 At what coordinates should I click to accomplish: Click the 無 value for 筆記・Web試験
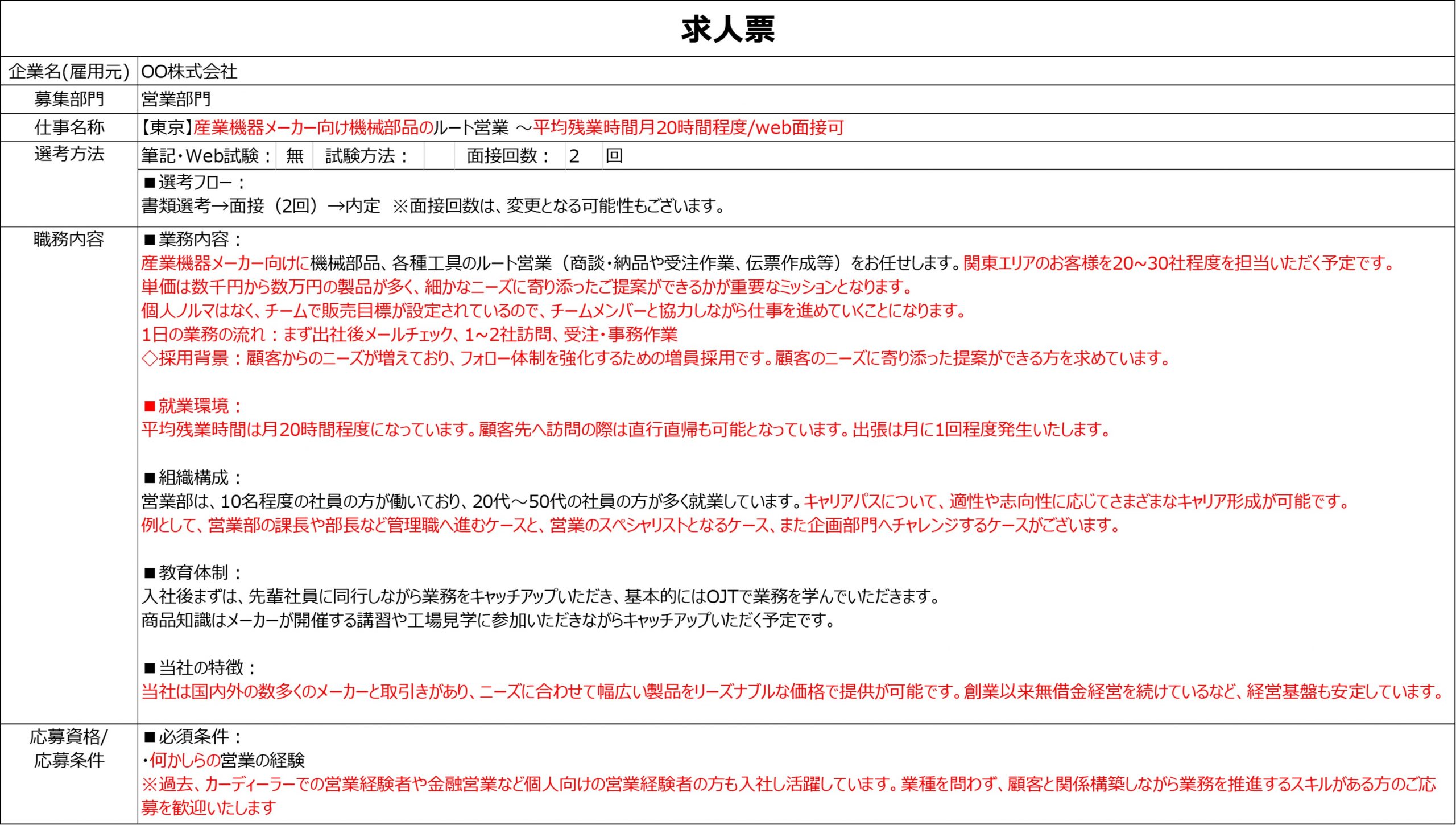(295, 155)
